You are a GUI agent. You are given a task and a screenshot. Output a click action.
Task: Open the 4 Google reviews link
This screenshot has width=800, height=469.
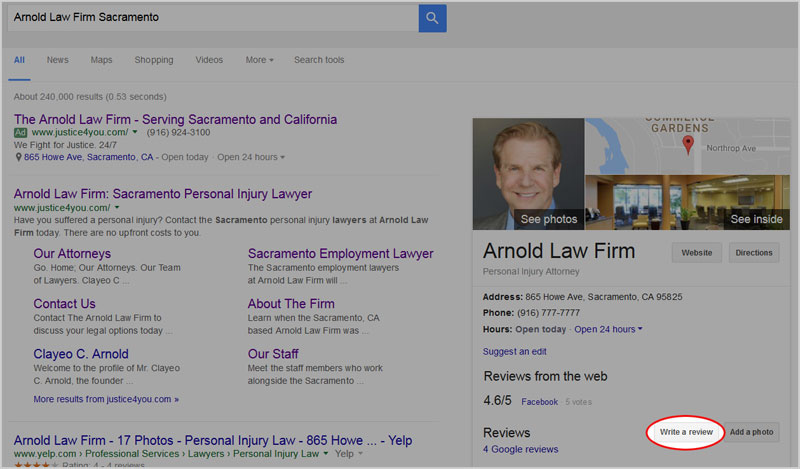coord(520,449)
